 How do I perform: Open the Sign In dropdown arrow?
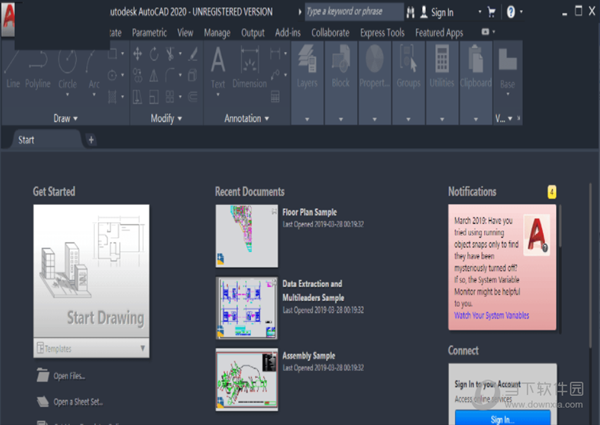tap(480, 12)
